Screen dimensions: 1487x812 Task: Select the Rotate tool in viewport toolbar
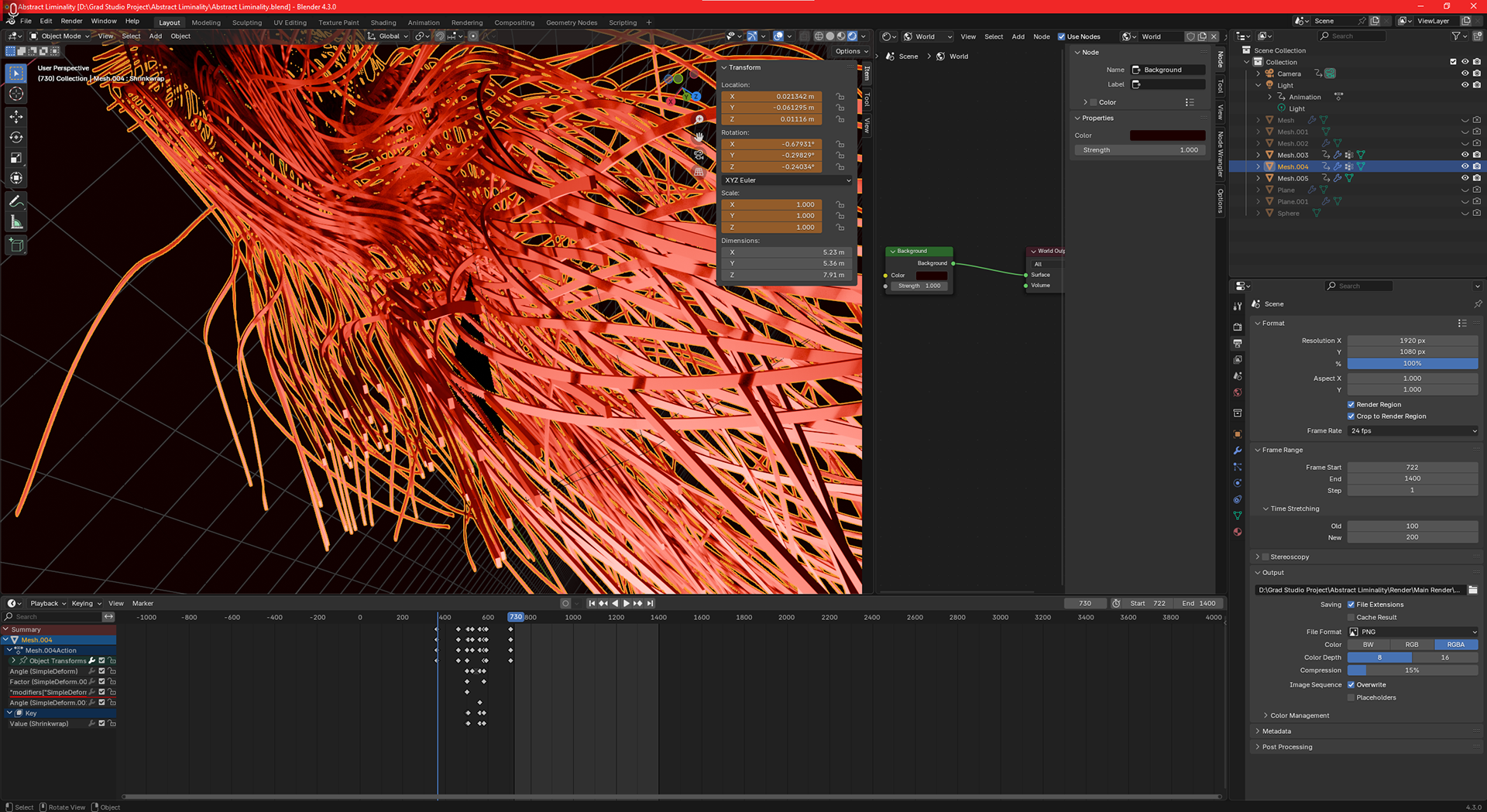pyautogui.click(x=16, y=138)
